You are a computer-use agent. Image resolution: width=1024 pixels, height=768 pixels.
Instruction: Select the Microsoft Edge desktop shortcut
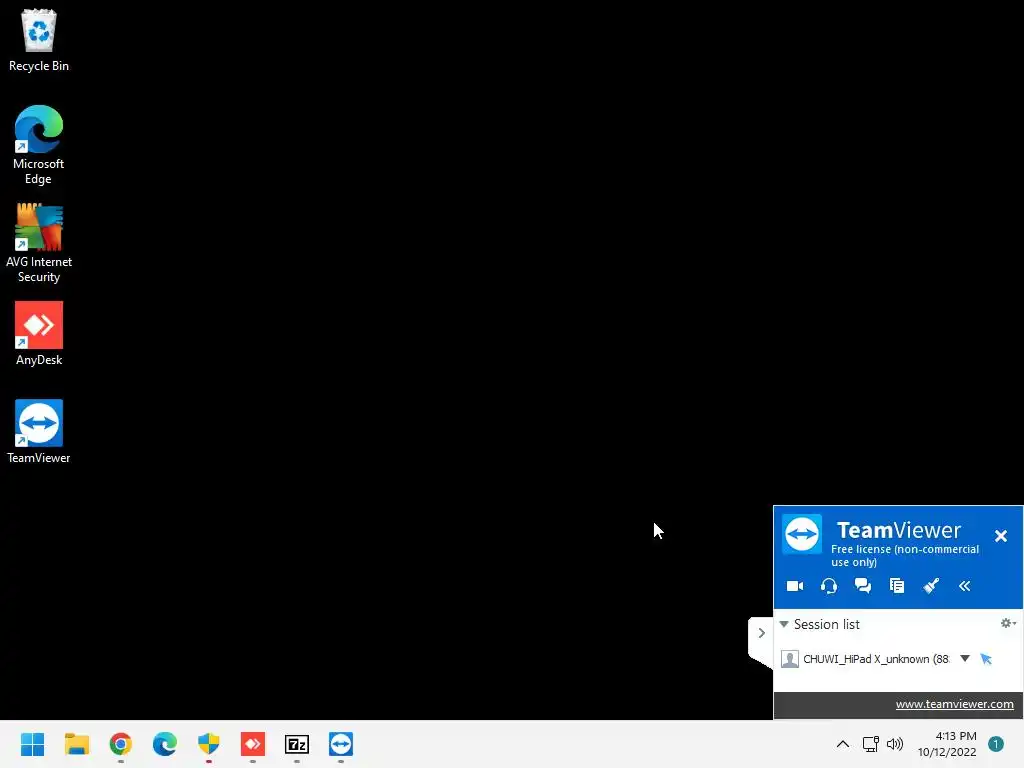coord(39,145)
